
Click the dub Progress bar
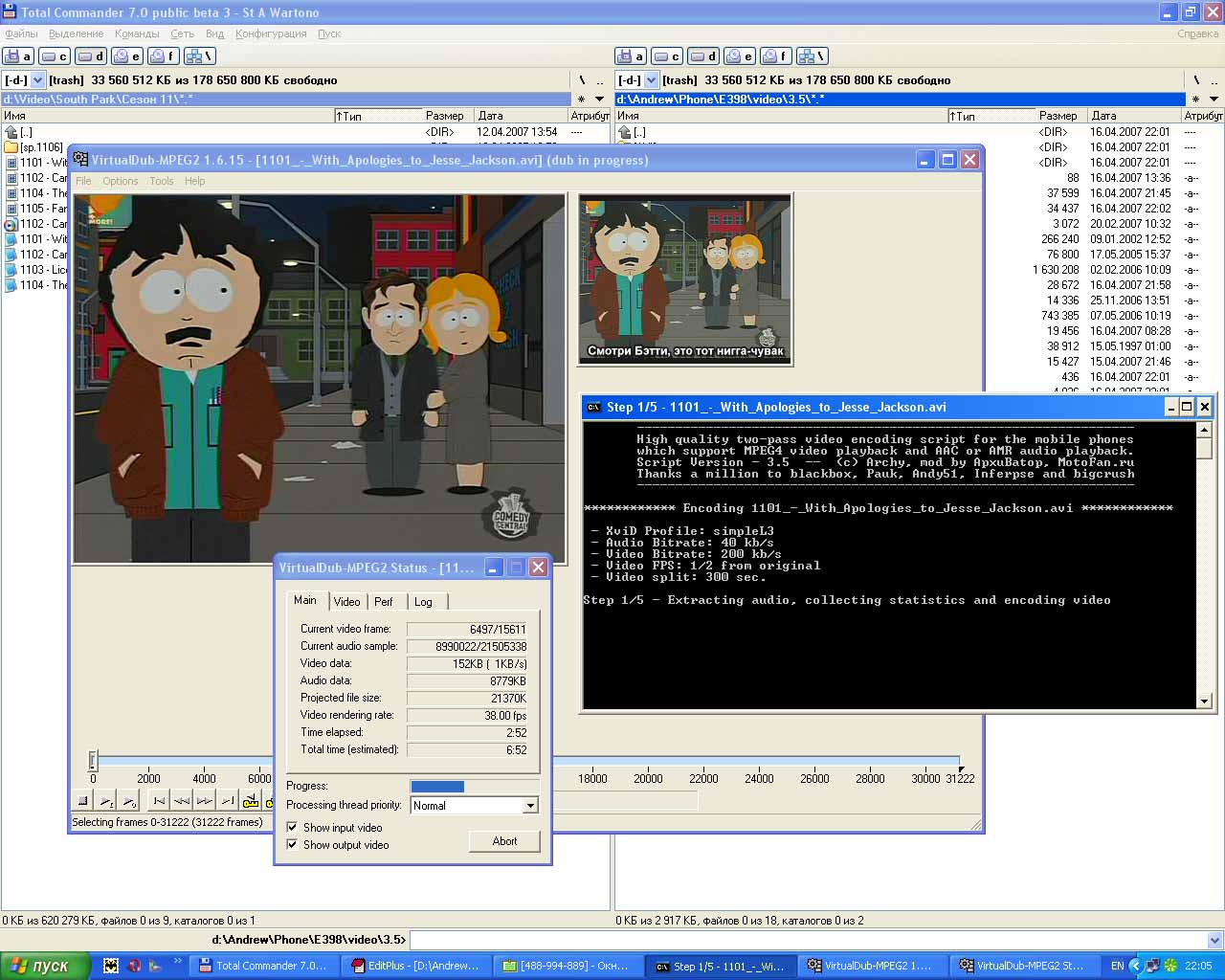click(x=474, y=787)
